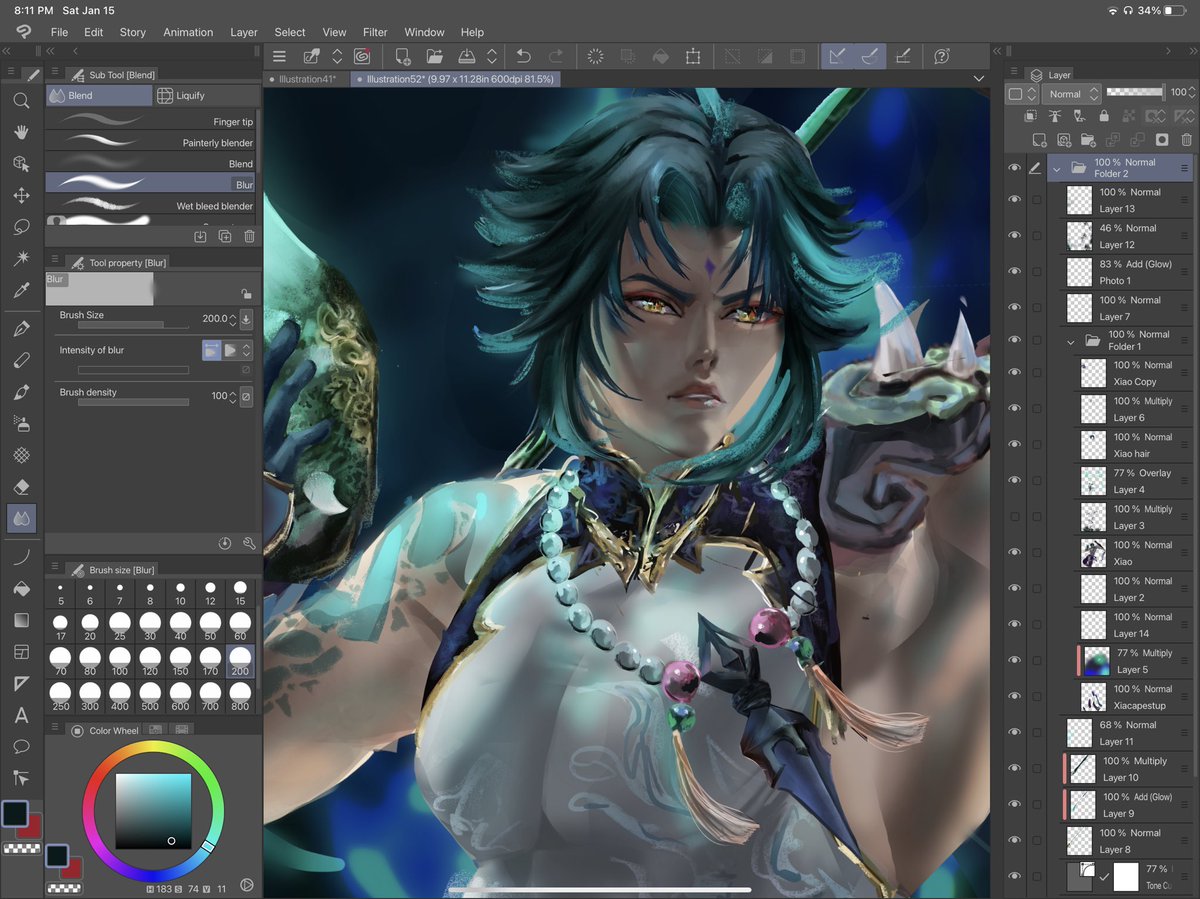1200x899 pixels.
Task: Open the layer palette color dropdown
Action: [x=1021, y=93]
